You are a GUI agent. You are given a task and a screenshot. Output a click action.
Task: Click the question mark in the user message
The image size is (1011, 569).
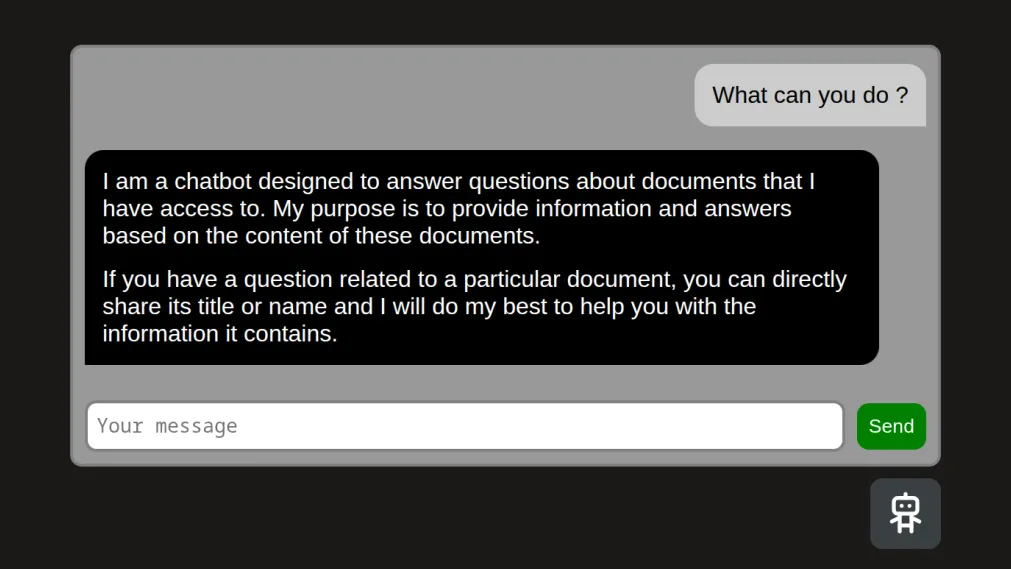[902, 95]
